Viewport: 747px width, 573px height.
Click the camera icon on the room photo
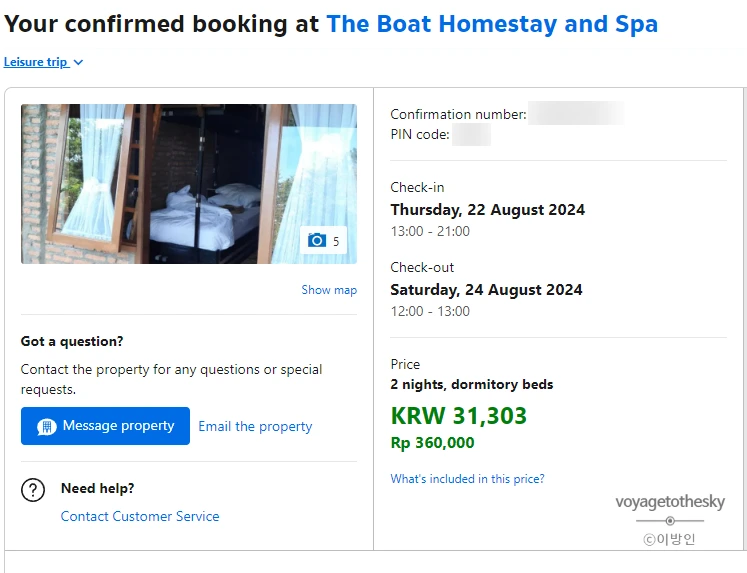(317, 240)
